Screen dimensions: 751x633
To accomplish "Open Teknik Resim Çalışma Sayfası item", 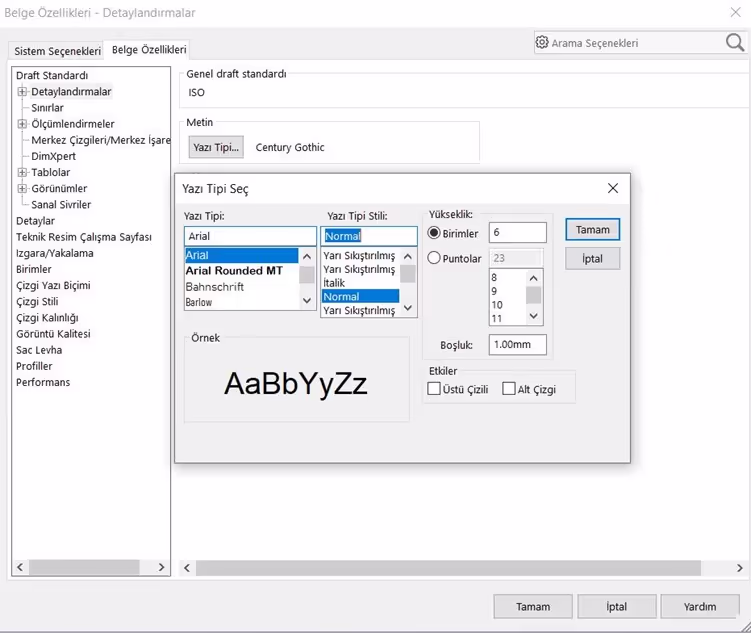I will [x=84, y=237].
